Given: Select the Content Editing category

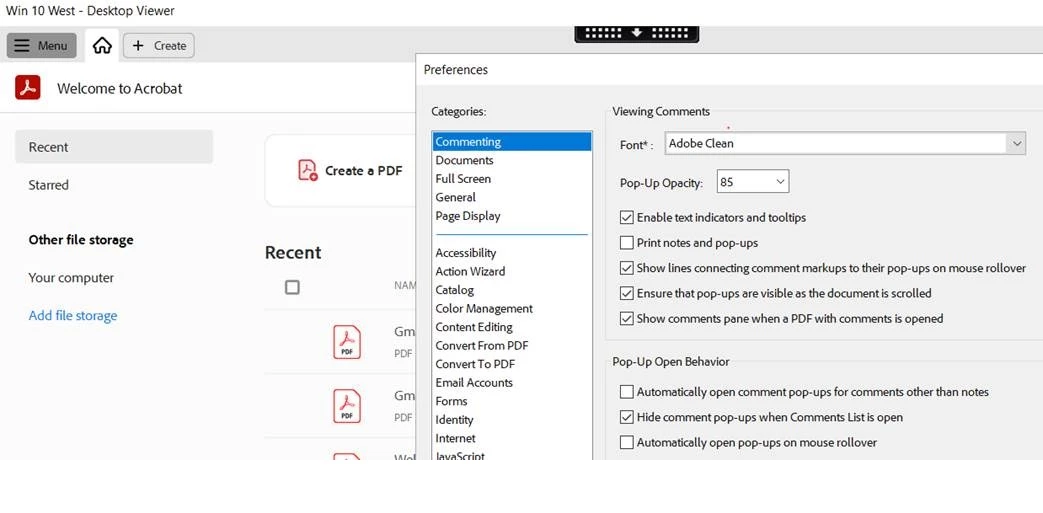Looking at the screenshot, I should click(512, 327).
